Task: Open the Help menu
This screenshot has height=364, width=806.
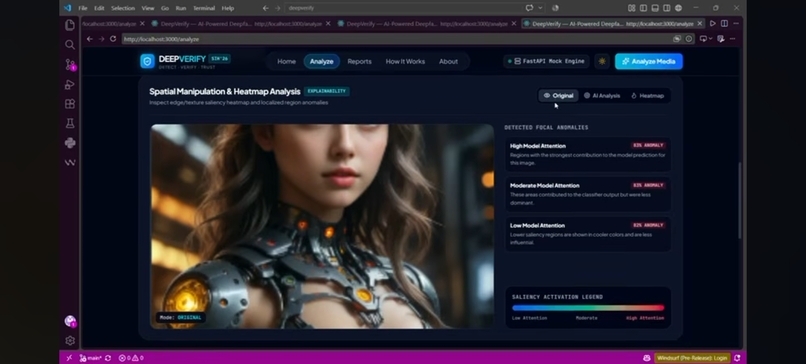Action: coord(228,8)
